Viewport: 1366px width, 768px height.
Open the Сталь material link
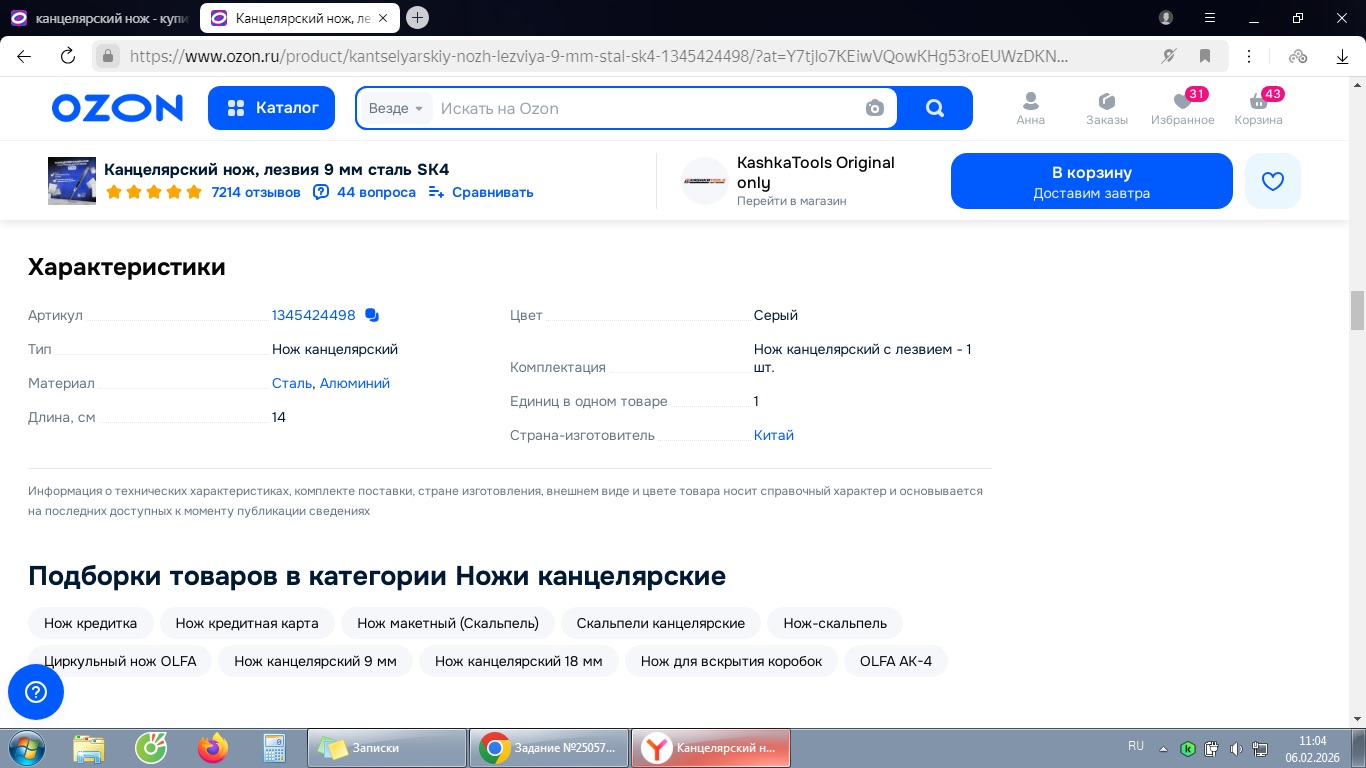[292, 383]
